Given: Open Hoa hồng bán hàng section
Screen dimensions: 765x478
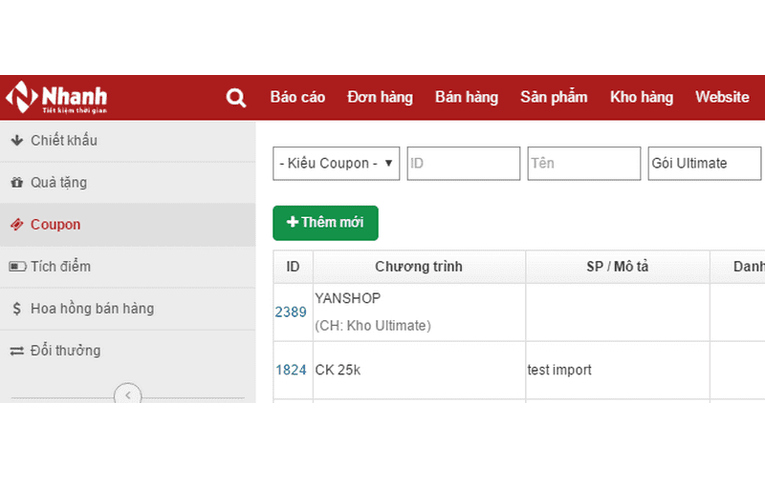Looking at the screenshot, I should coord(128,308).
